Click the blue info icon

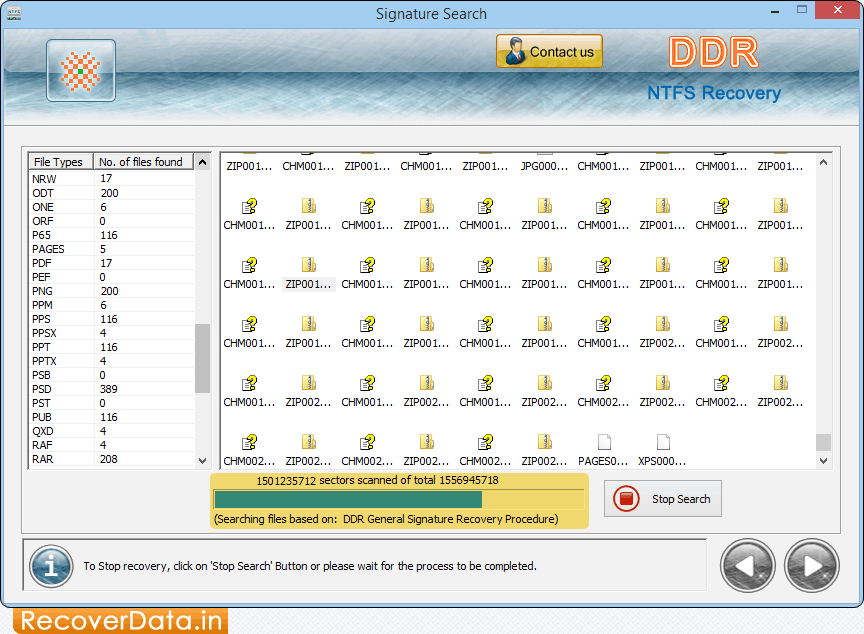51,565
